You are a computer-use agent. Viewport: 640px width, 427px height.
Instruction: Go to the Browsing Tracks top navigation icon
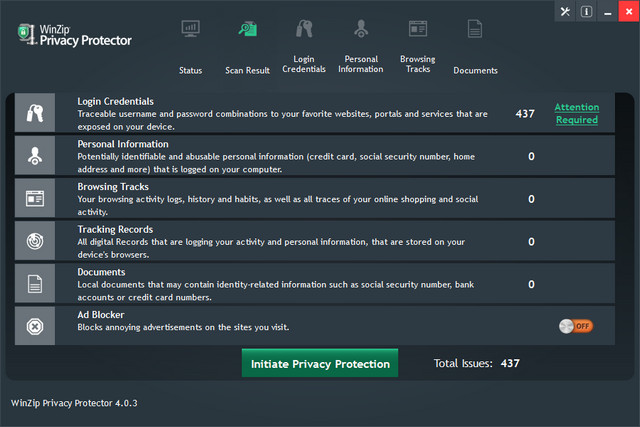[x=417, y=29]
